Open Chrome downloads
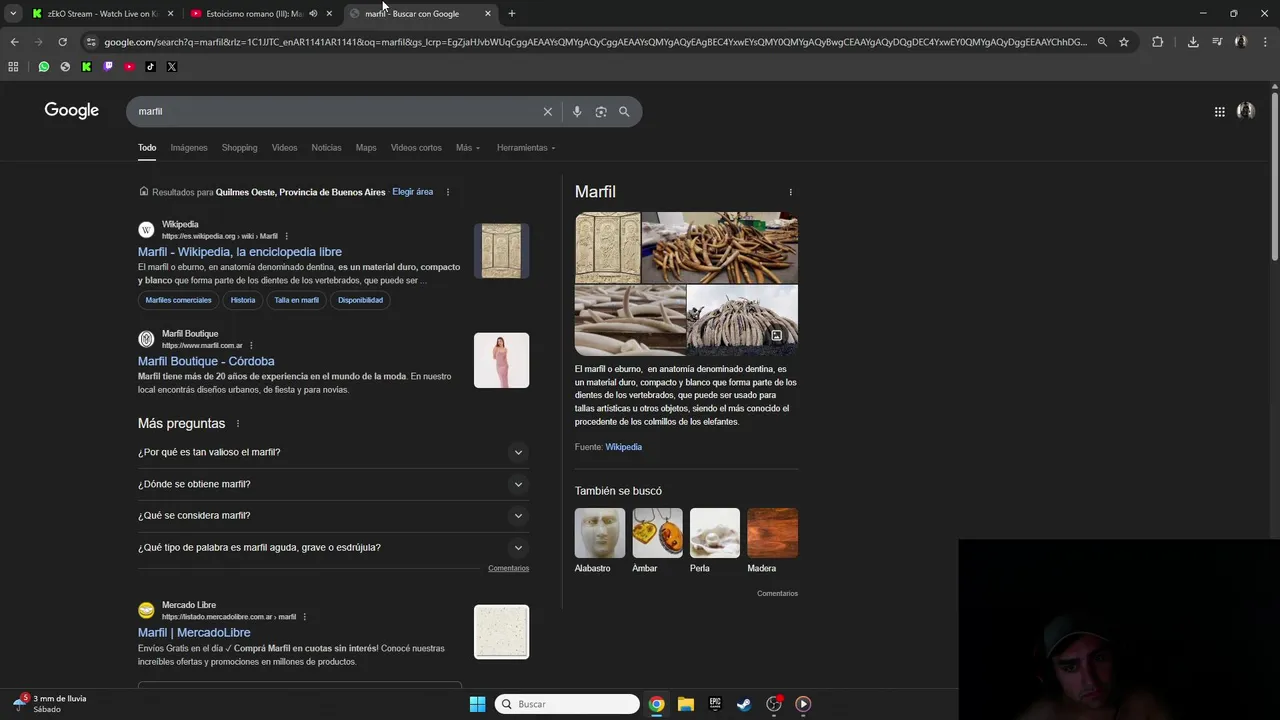Viewport: 1280px width, 720px height. tap(1193, 42)
